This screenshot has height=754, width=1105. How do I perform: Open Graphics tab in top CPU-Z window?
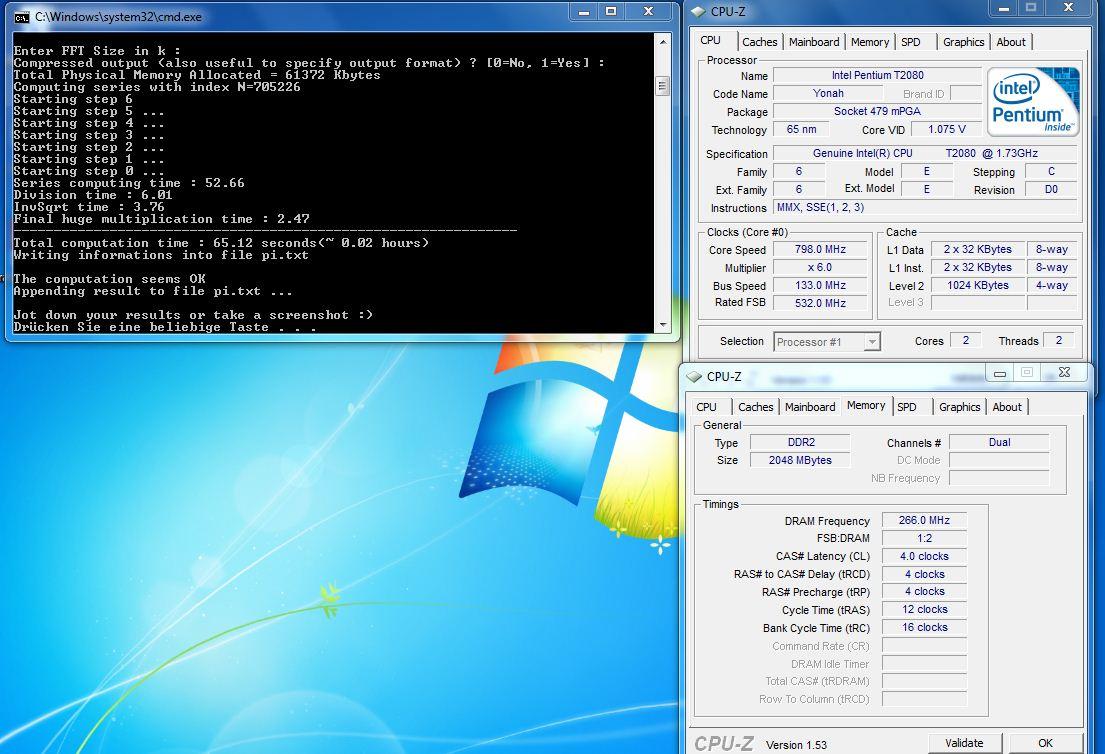(x=963, y=42)
